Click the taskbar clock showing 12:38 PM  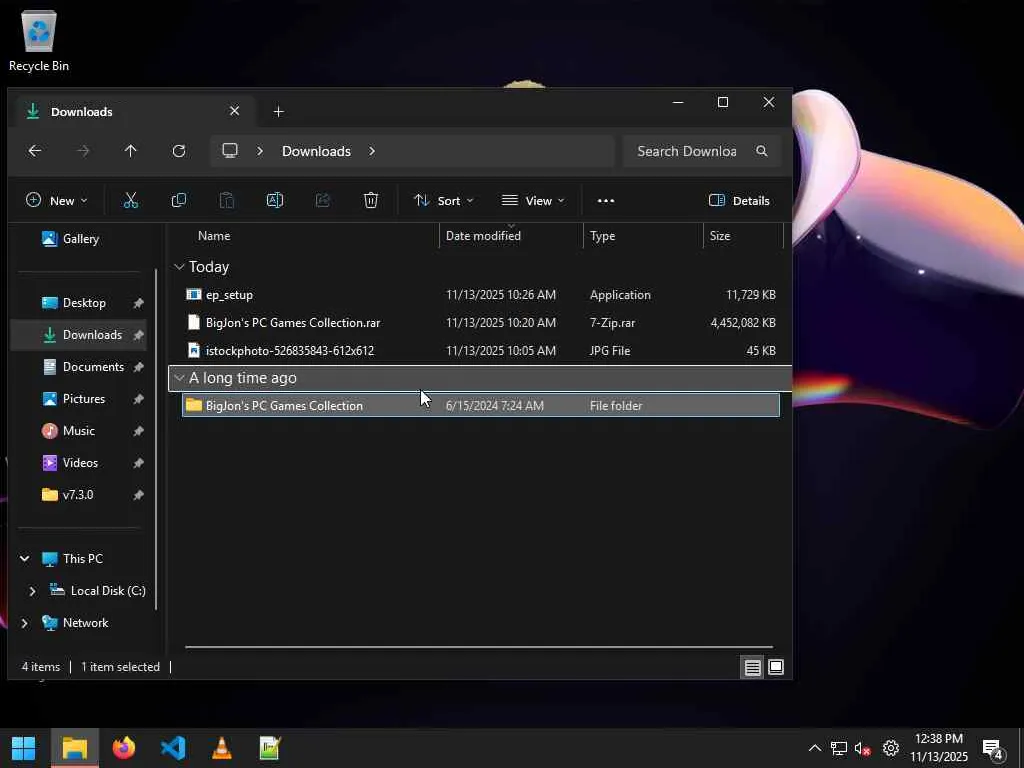pos(938,748)
